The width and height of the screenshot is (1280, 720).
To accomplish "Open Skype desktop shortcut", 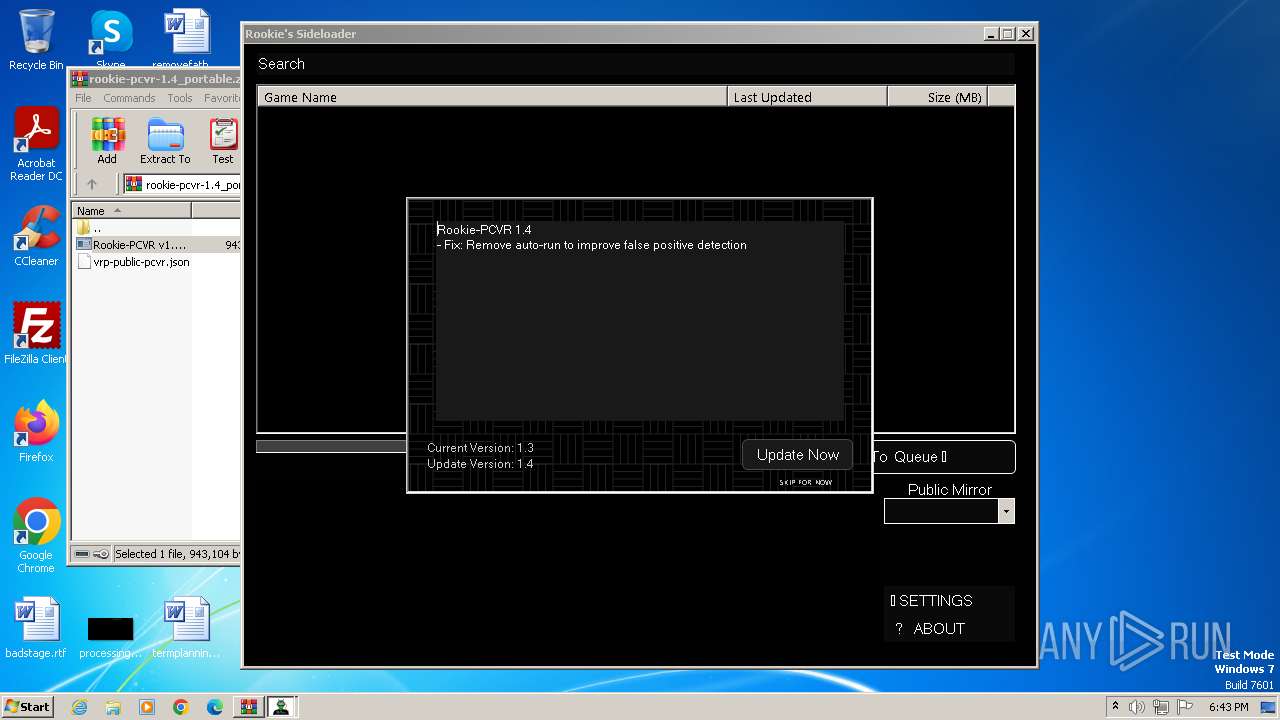I will click(x=111, y=40).
